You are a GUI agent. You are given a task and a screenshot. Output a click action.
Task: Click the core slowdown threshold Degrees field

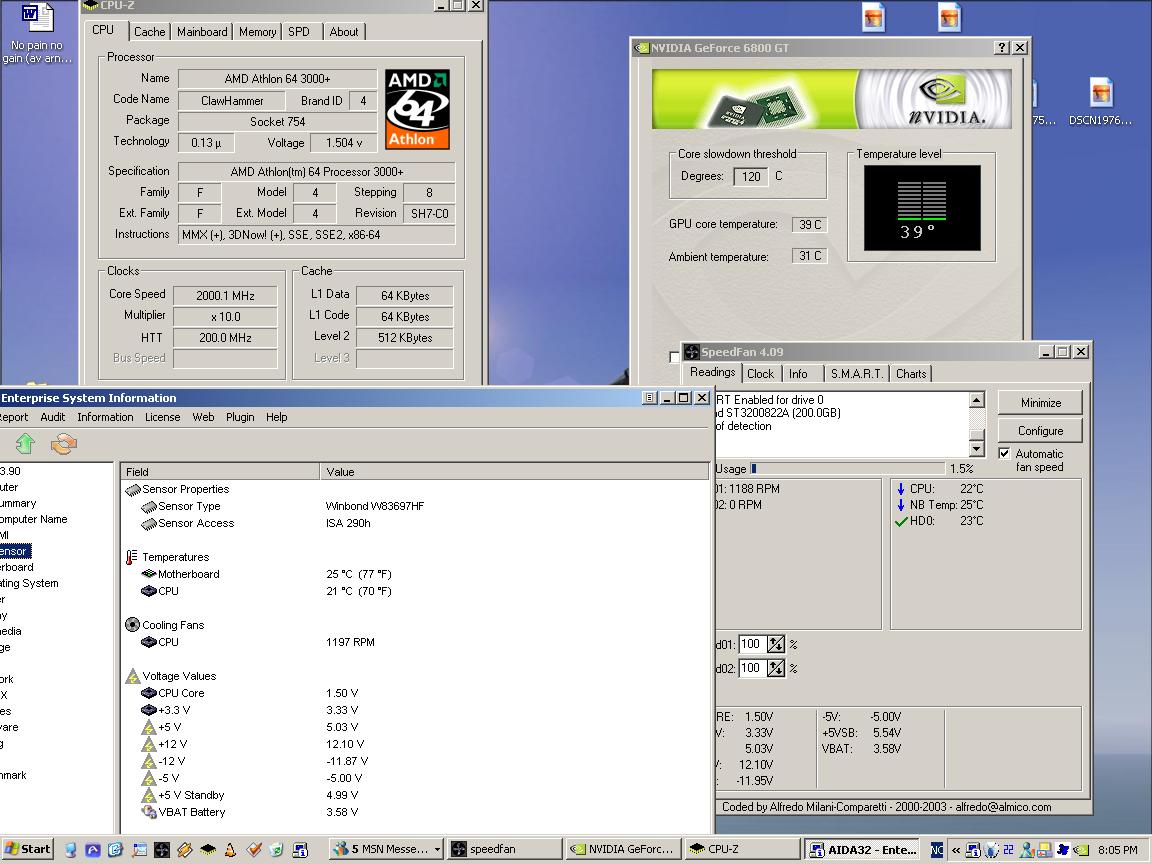coord(751,176)
